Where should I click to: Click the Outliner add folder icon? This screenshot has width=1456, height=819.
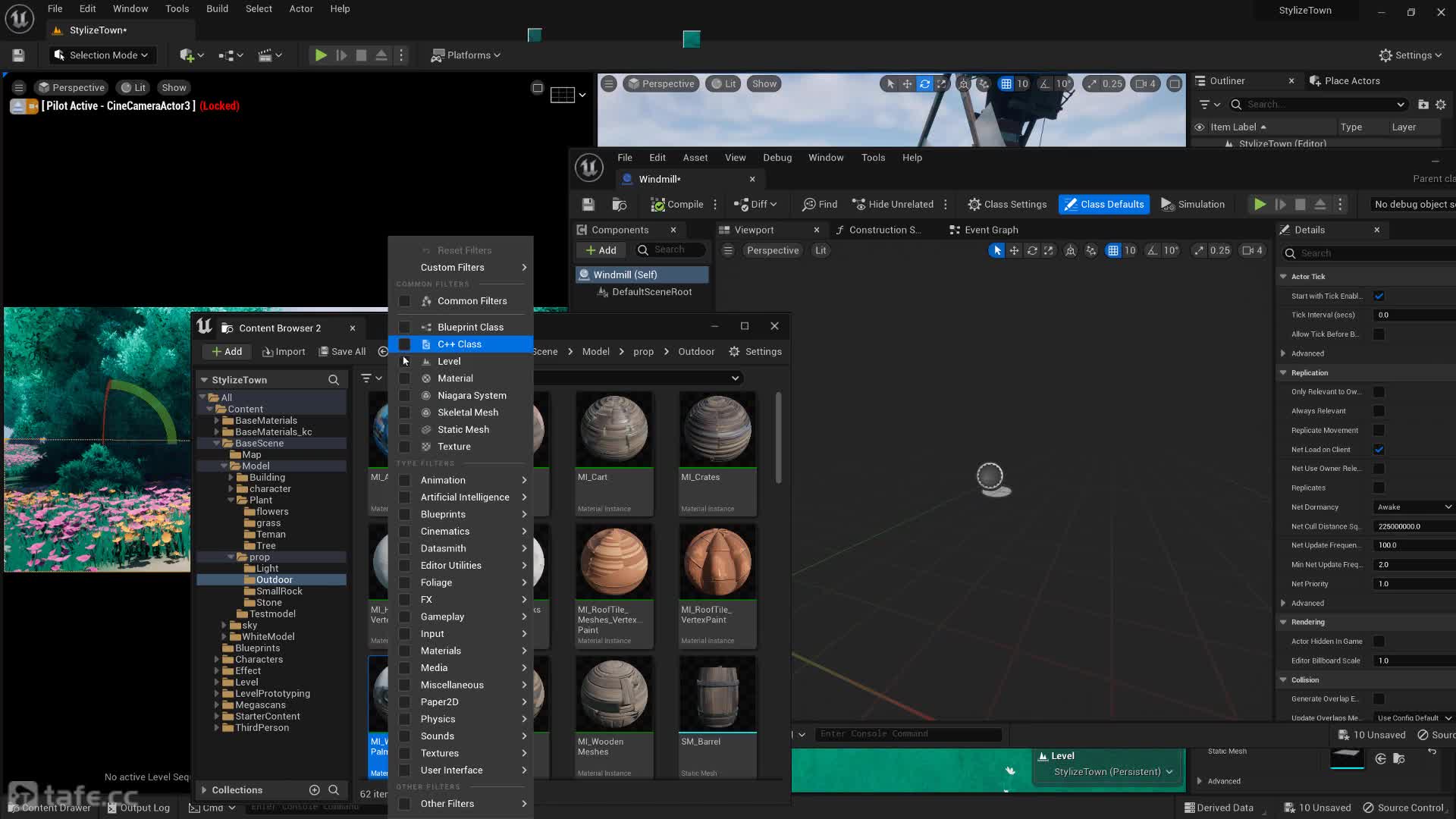pyautogui.click(x=1423, y=105)
